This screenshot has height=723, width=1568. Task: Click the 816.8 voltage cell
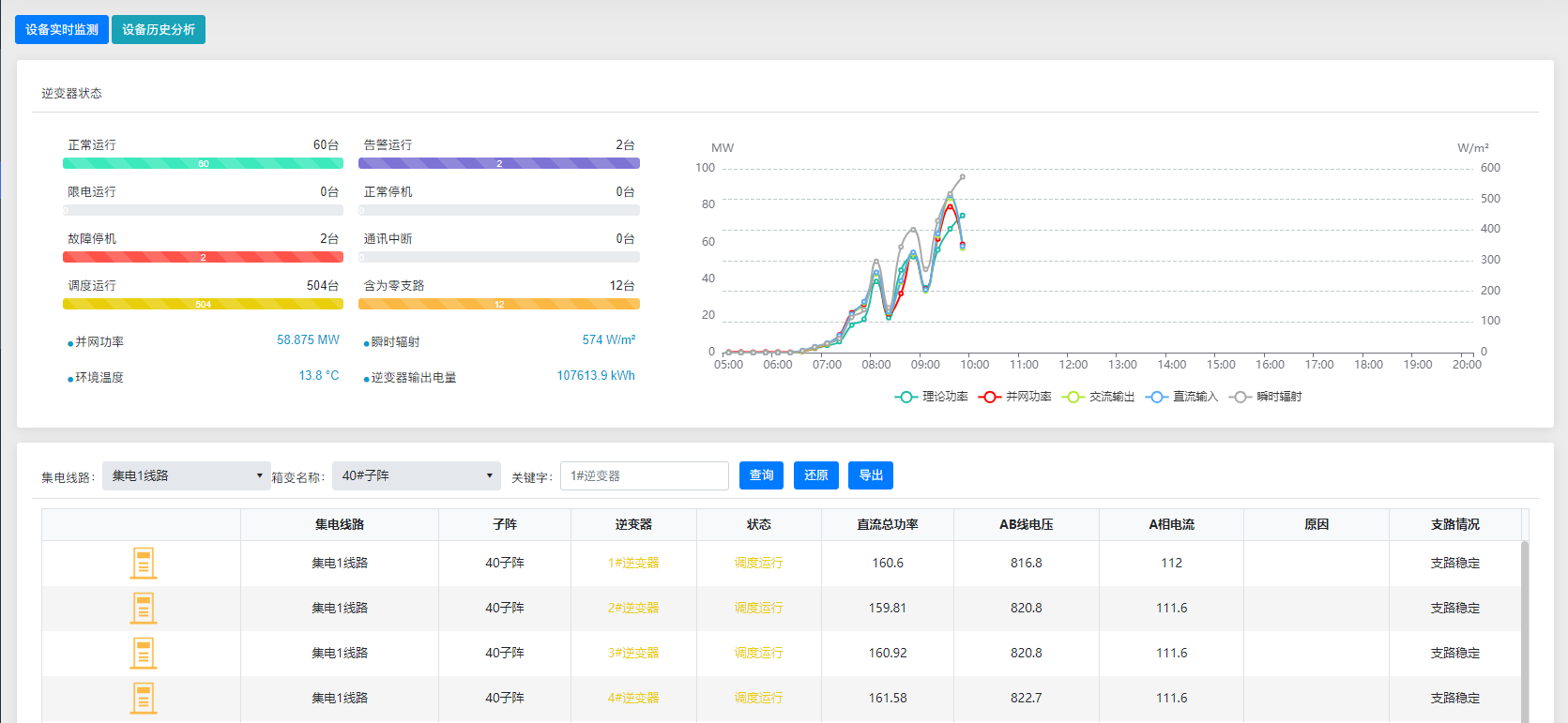click(1027, 563)
